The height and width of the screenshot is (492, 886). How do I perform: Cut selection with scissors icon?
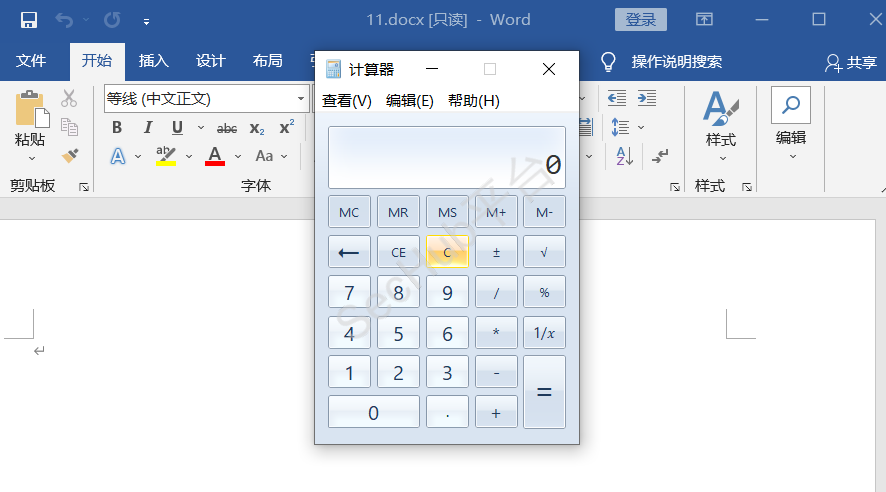[x=69, y=98]
